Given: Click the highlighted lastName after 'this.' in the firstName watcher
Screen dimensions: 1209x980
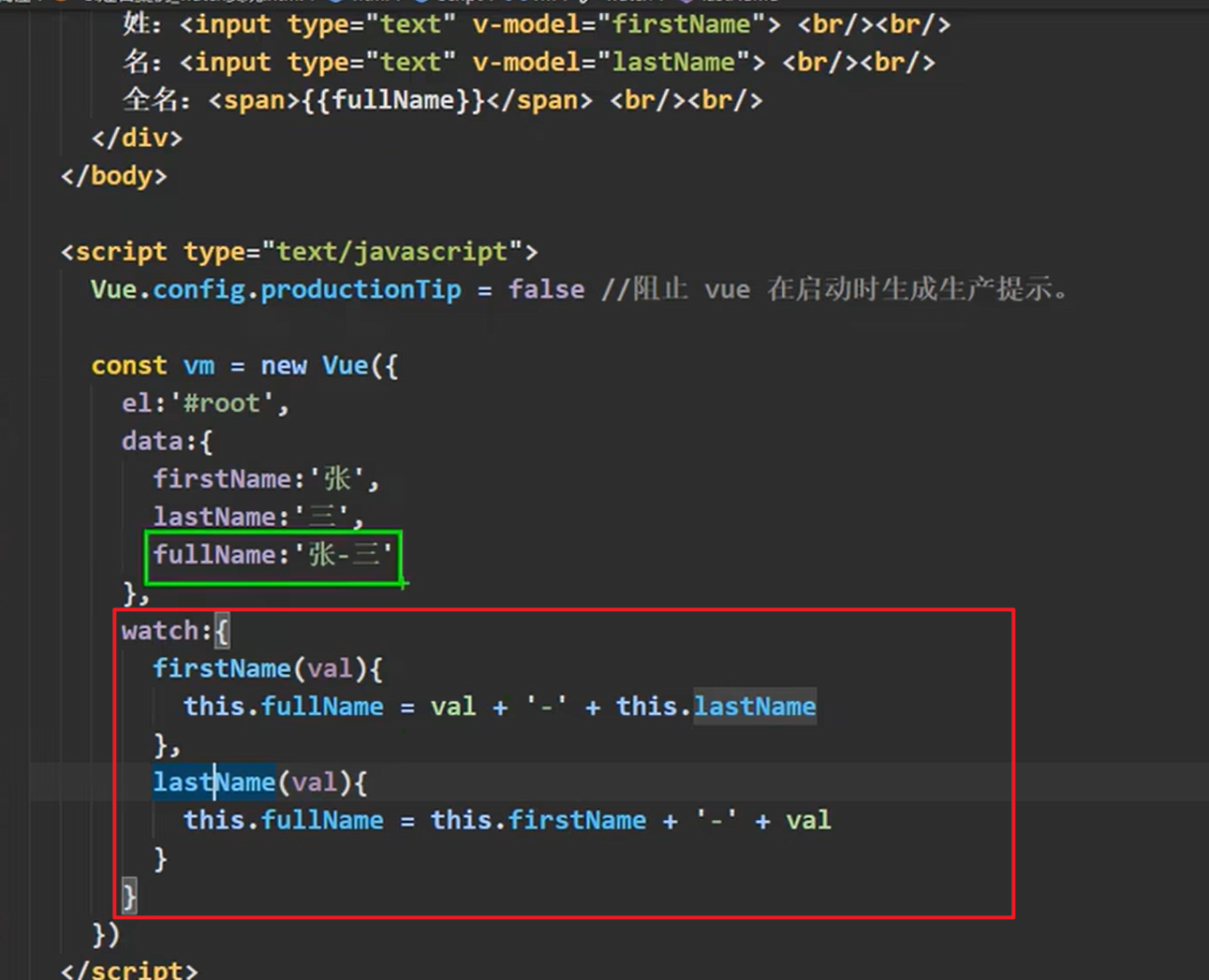Looking at the screenshot, I should pos(755,707).
